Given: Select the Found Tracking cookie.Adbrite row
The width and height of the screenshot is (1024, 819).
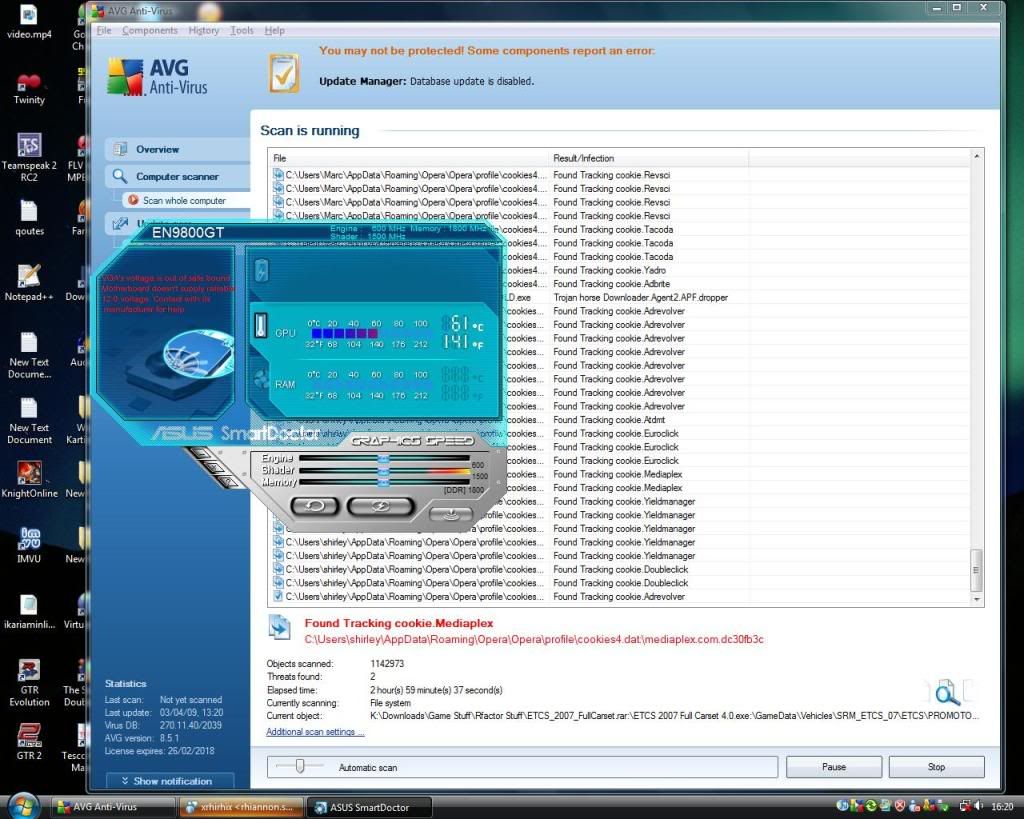Looking at the screenshot, I should (x=620, y=283).
